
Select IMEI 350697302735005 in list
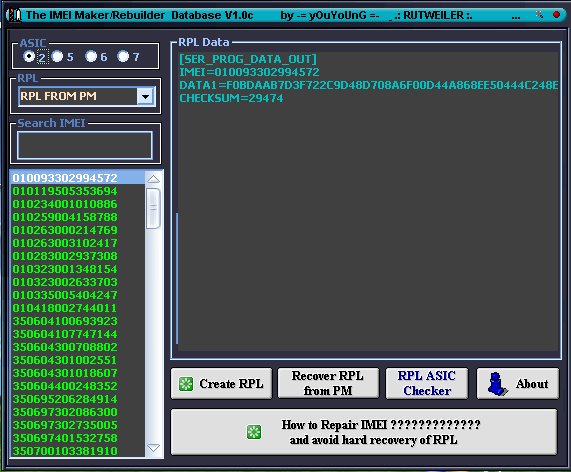[78, 425]
